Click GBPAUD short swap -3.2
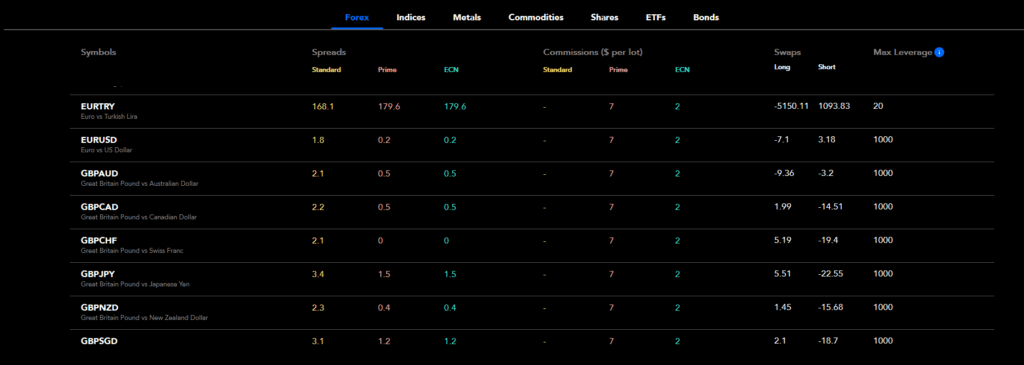1024x365 pixels. [826, 173]
